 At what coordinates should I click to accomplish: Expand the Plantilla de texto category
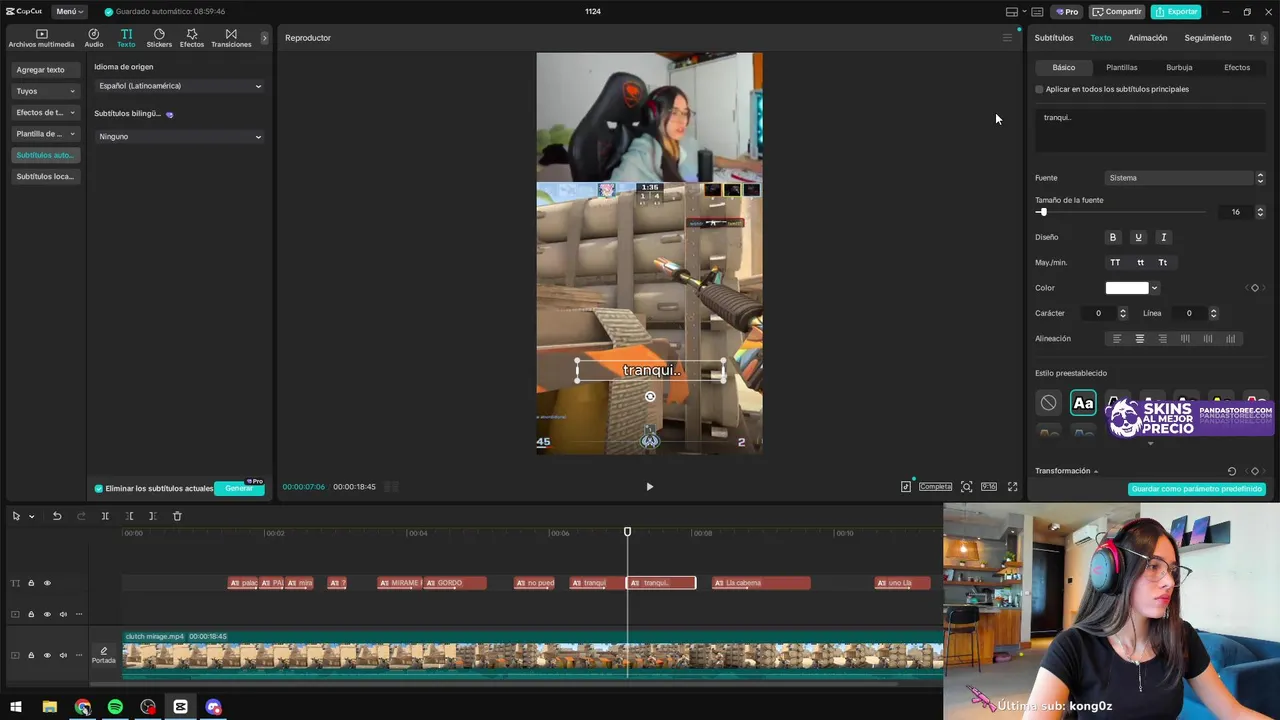tap(45, 133)
